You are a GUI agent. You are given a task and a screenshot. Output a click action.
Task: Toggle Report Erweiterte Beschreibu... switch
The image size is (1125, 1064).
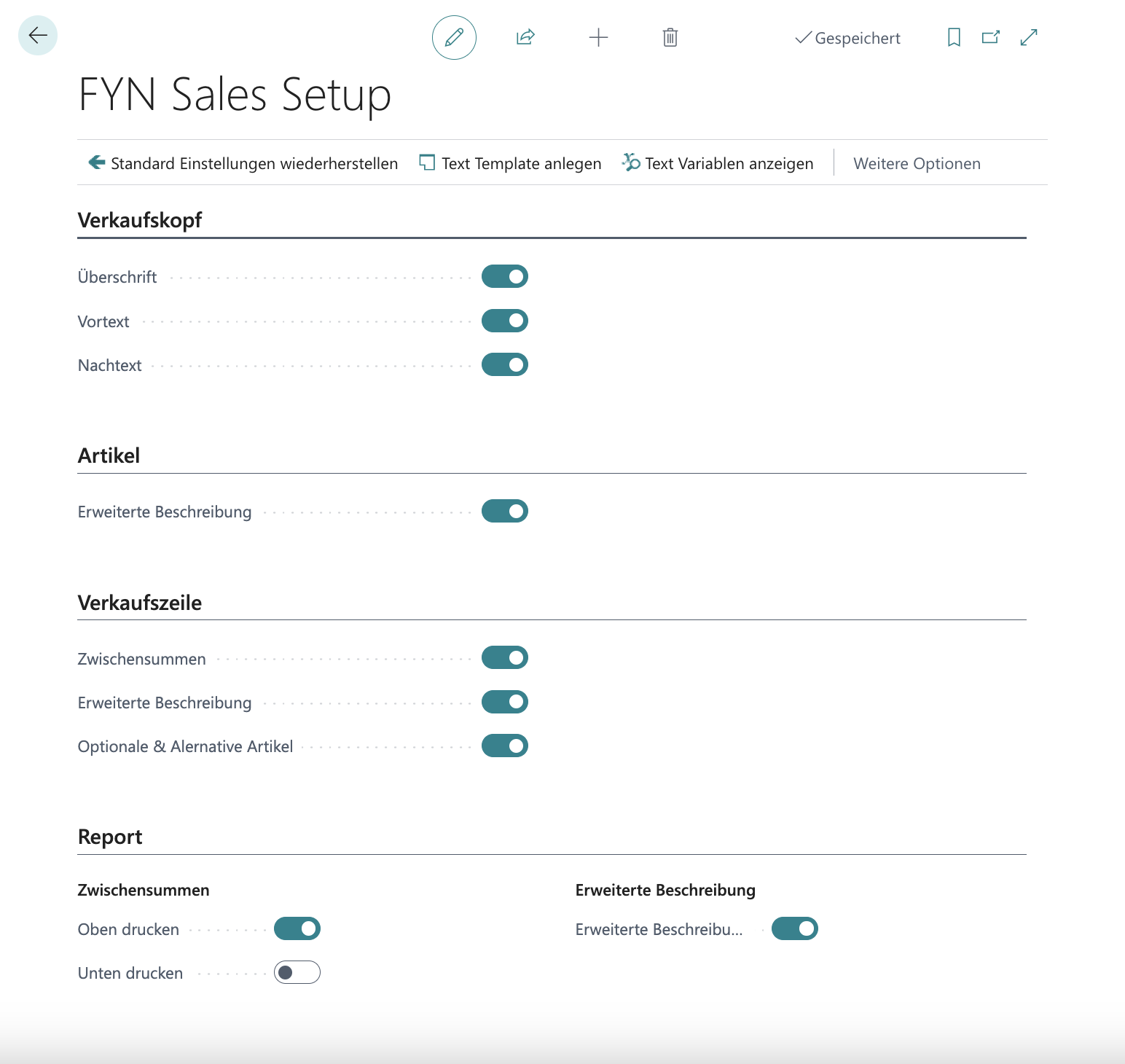click(795, 928)
